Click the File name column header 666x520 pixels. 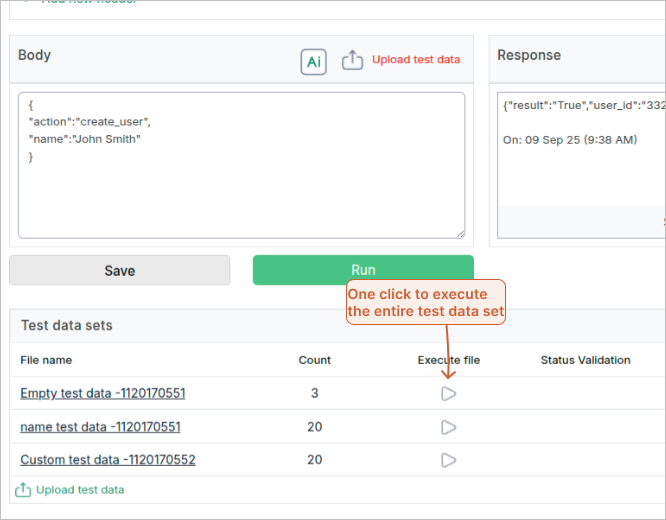[x=46, y=360]
